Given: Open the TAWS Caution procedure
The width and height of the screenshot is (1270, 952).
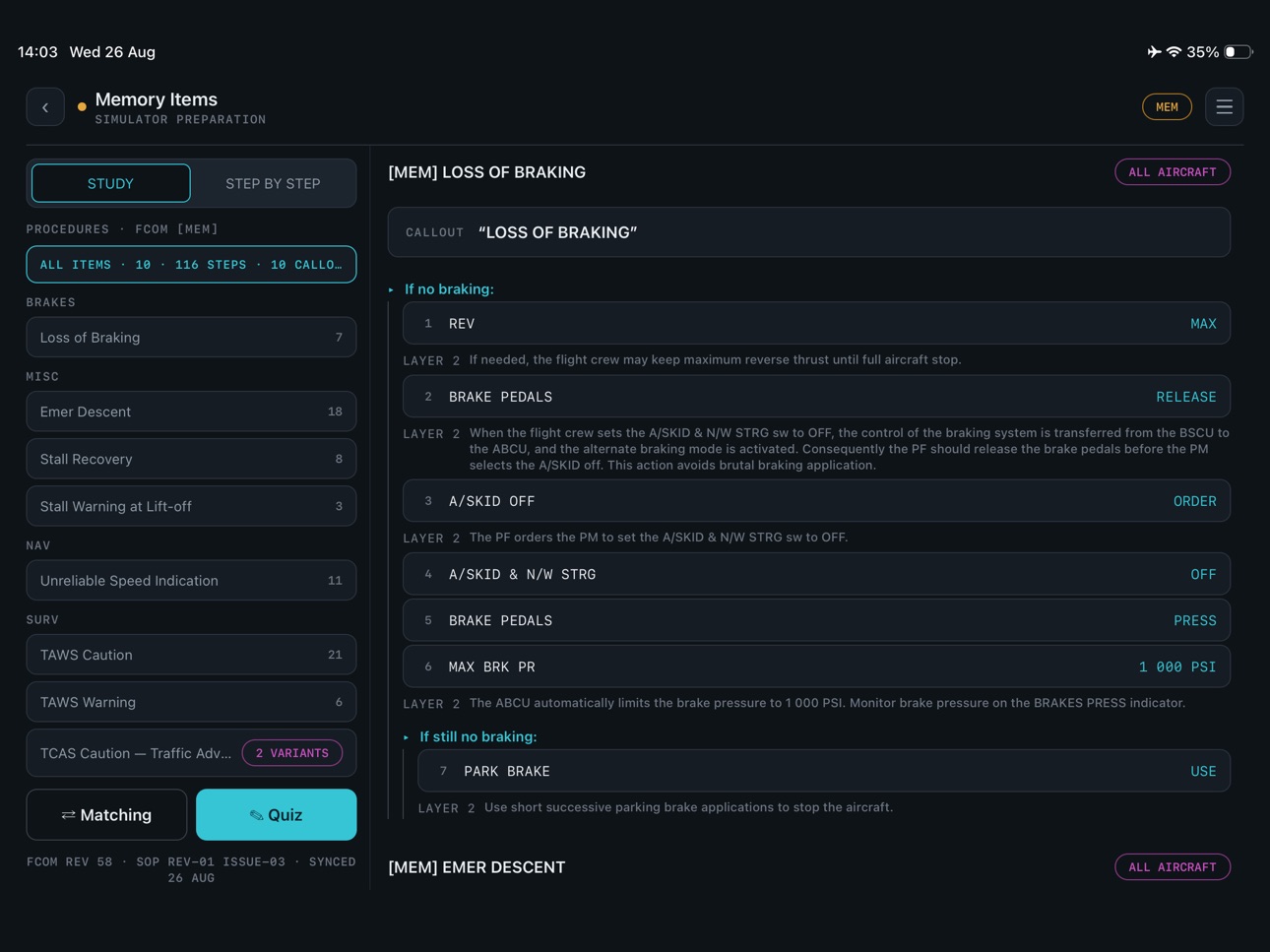Looking at the screenshot, I should point(191,655).
